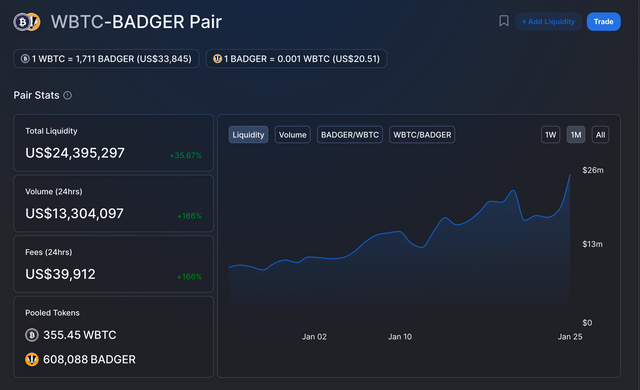Click the WBTC icon in the rate pill

click(x=25, y=59)
